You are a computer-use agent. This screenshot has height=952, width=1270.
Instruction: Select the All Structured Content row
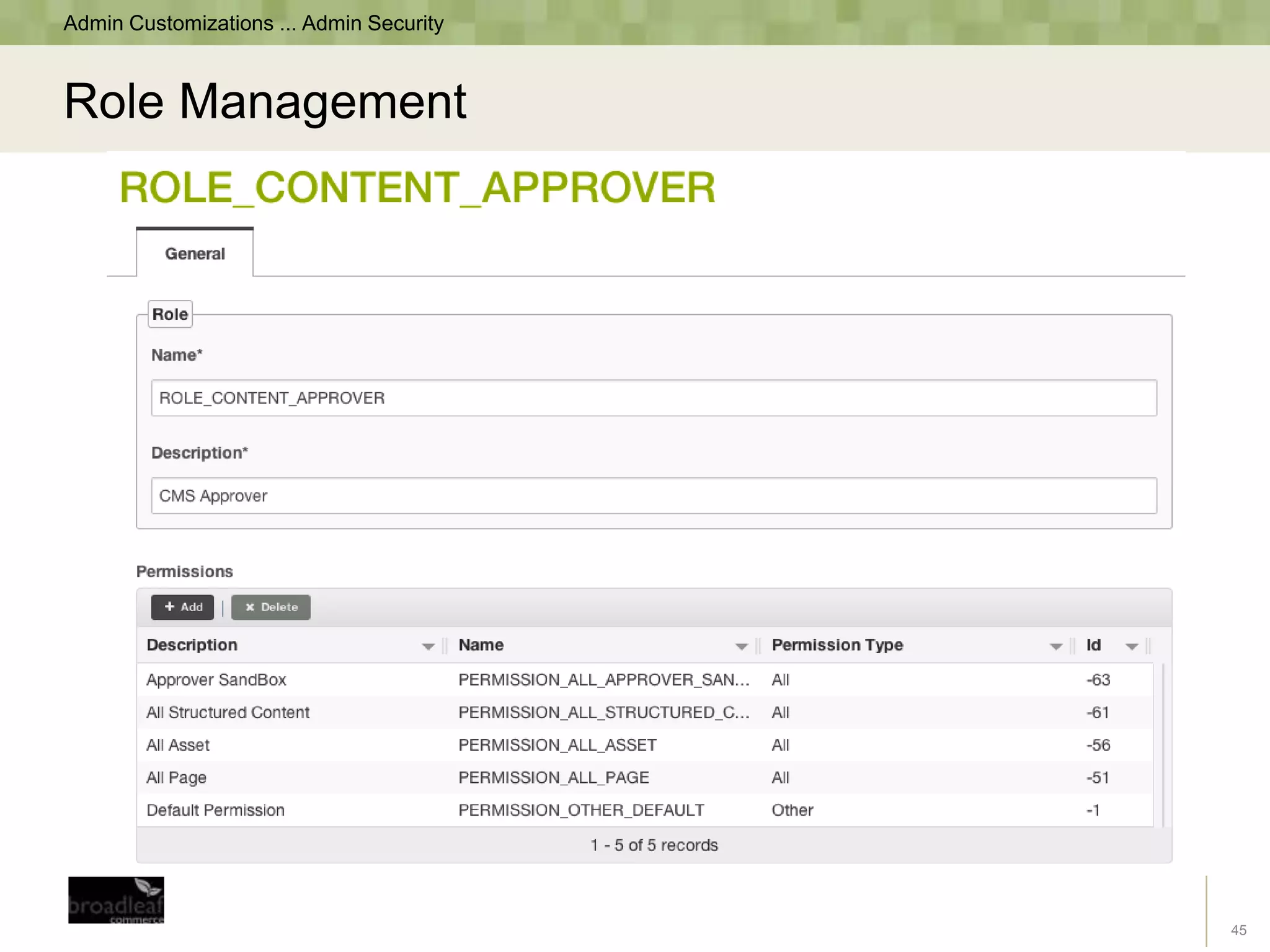[x=645, y=712]
